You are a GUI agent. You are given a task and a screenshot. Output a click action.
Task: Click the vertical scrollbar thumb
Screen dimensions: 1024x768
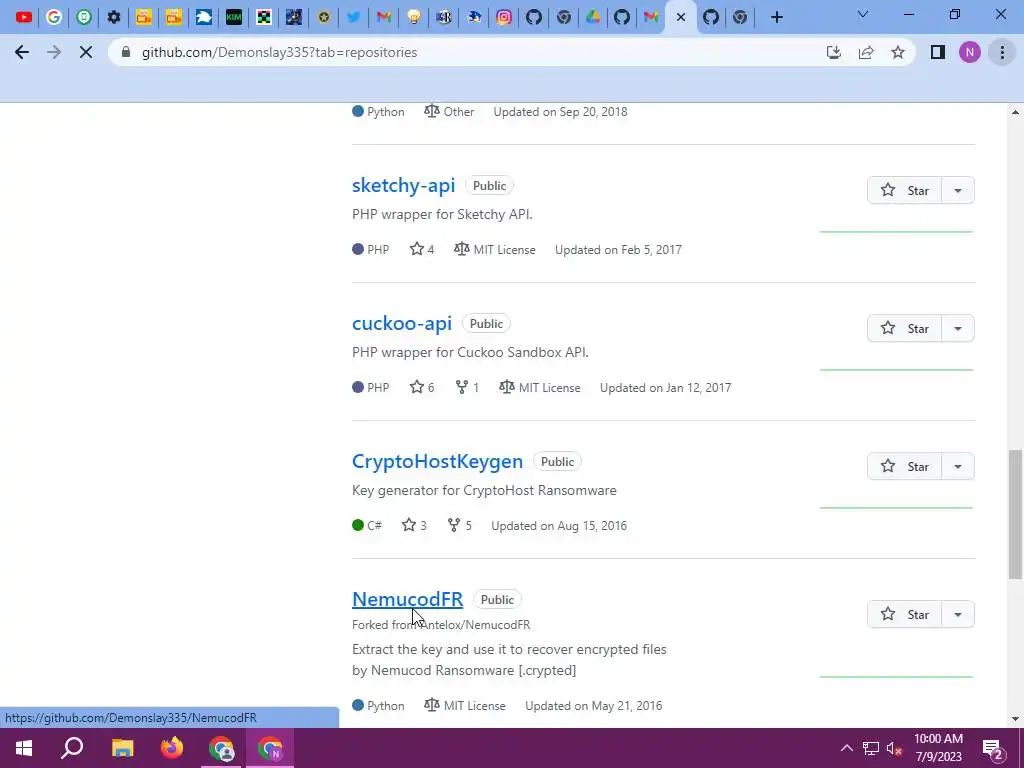coord(1015,513)
